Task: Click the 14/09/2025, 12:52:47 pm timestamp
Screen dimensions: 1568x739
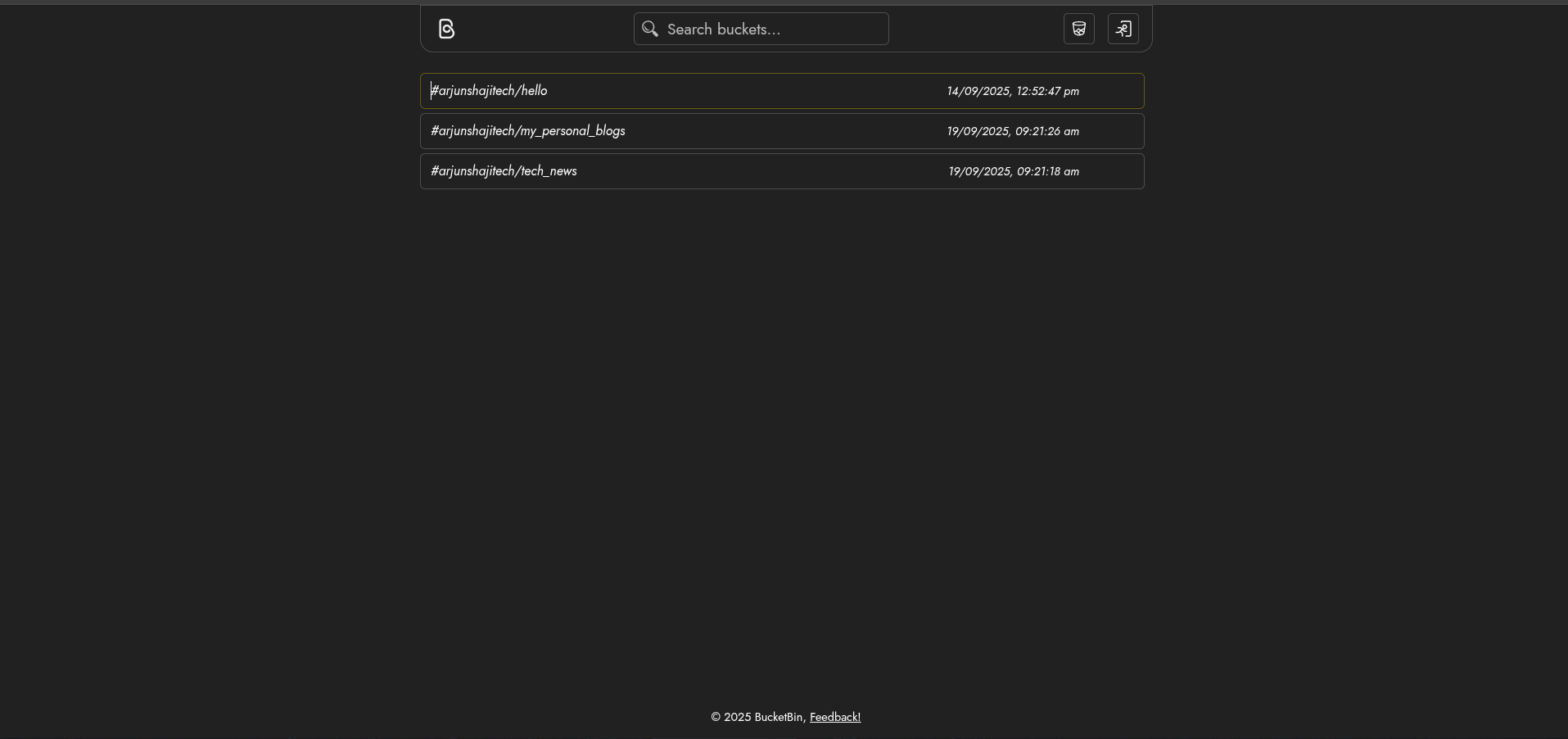Action: (1013, 92)
